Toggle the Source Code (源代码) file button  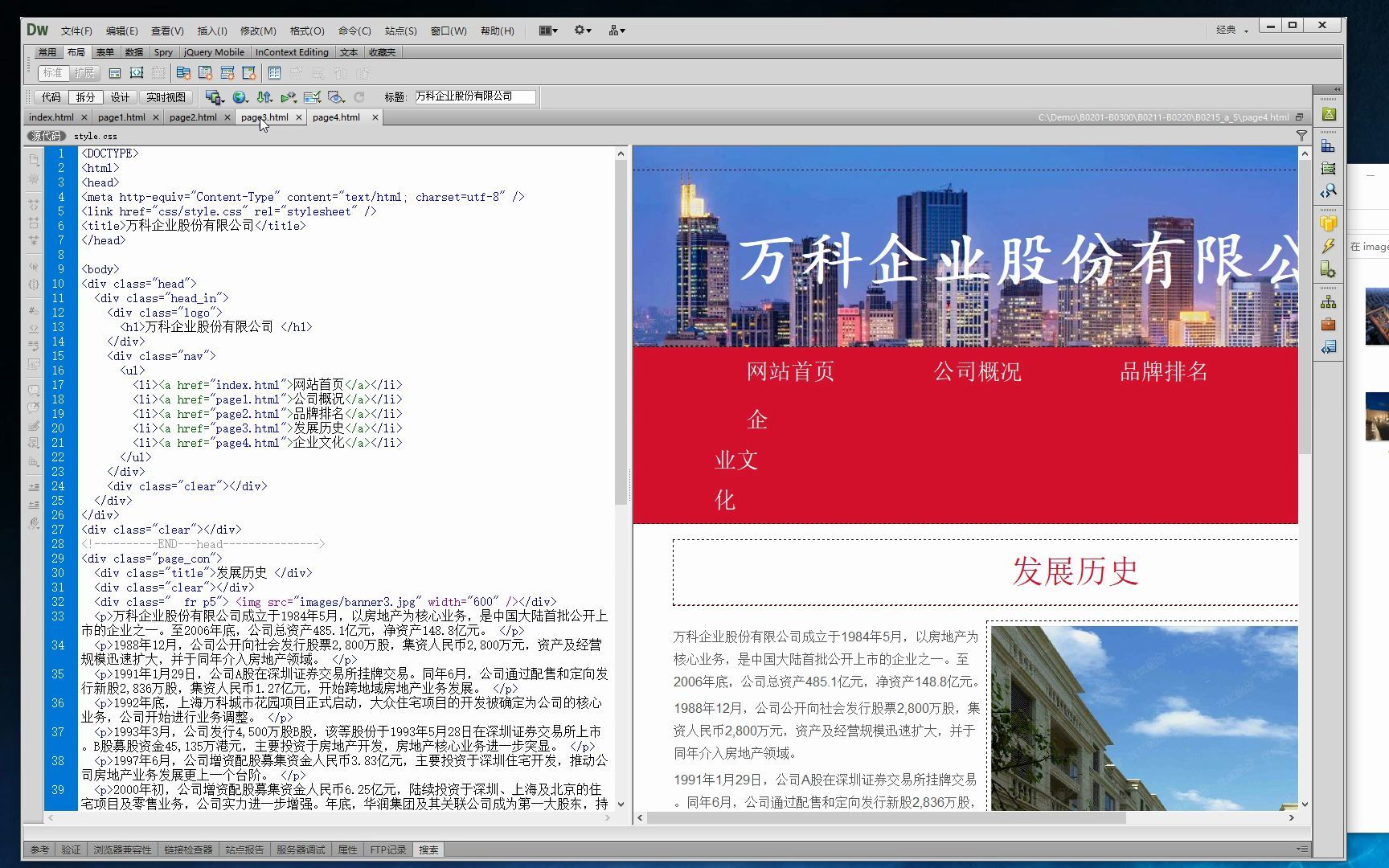[46, 136]
